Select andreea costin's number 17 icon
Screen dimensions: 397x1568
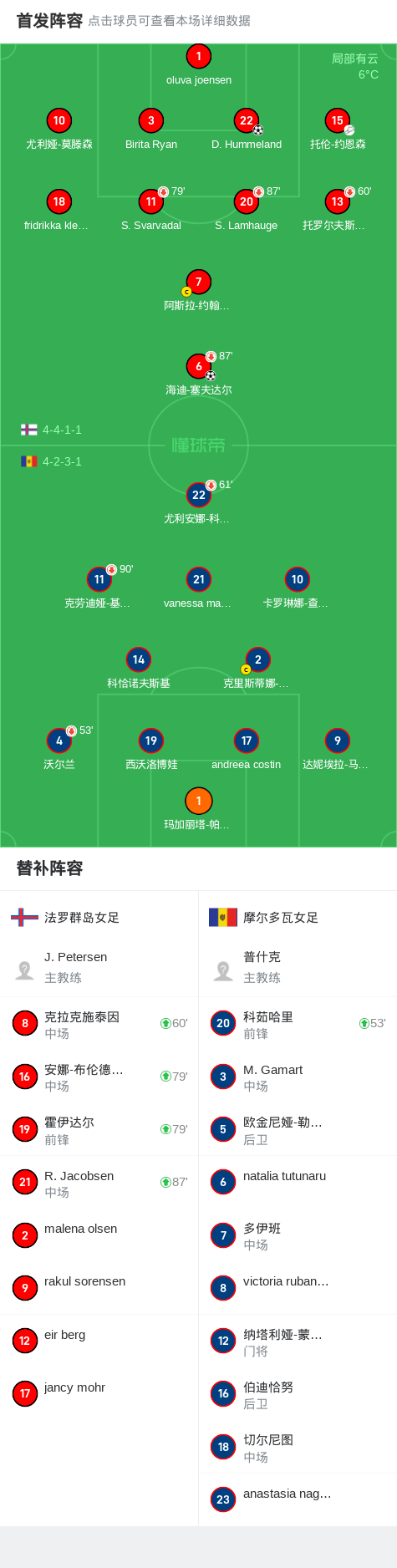246,741
